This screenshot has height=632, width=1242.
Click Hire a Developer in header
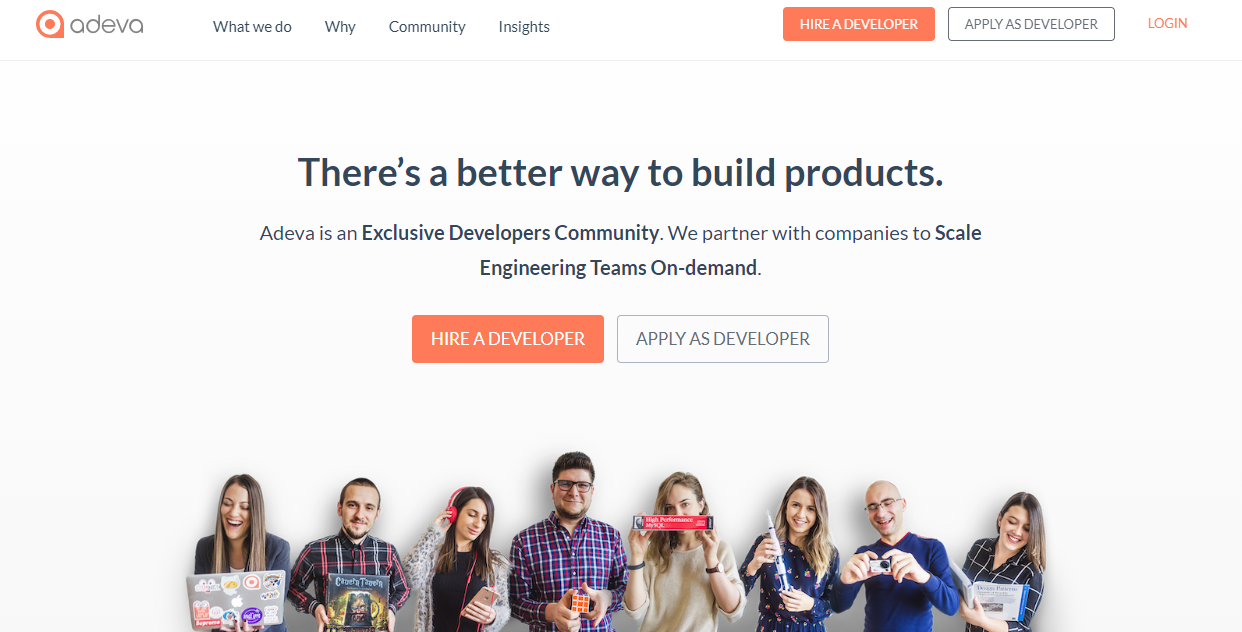pyautogui.click(x=859, y=24)
